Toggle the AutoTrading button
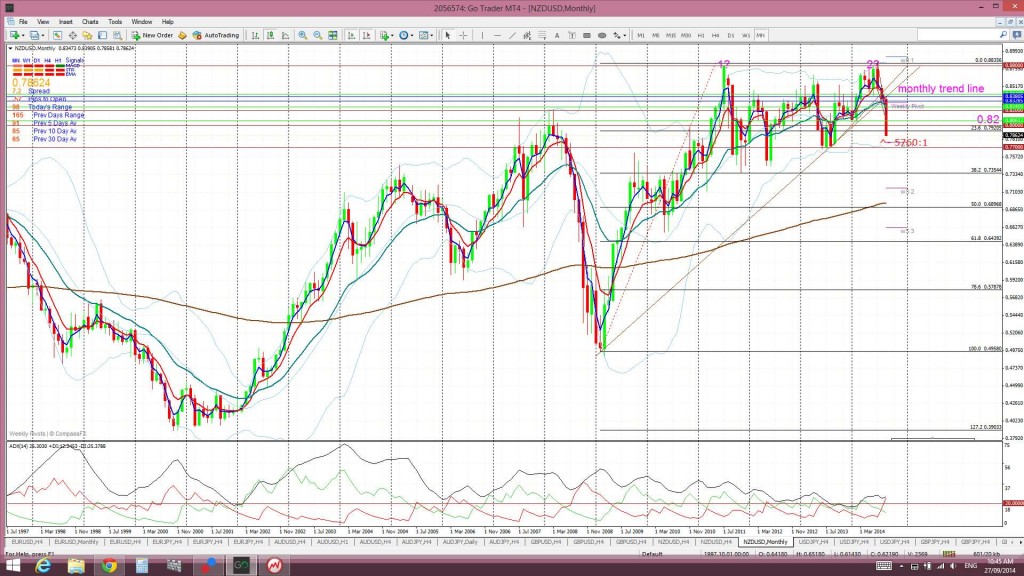This screenshot has height=576, width=1024. pos(216,35)
